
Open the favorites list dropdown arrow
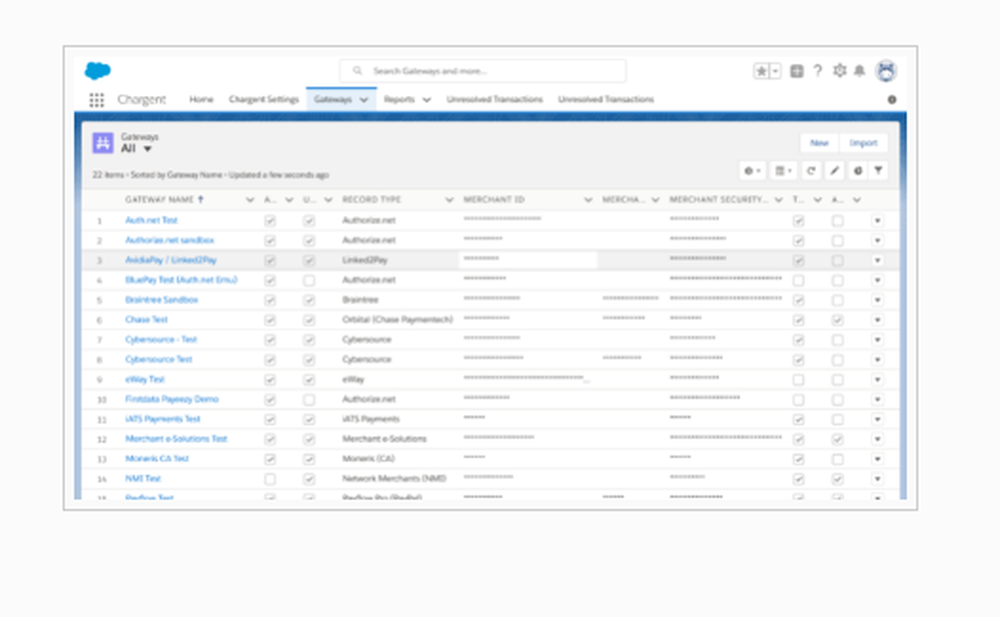coord(776,71)
